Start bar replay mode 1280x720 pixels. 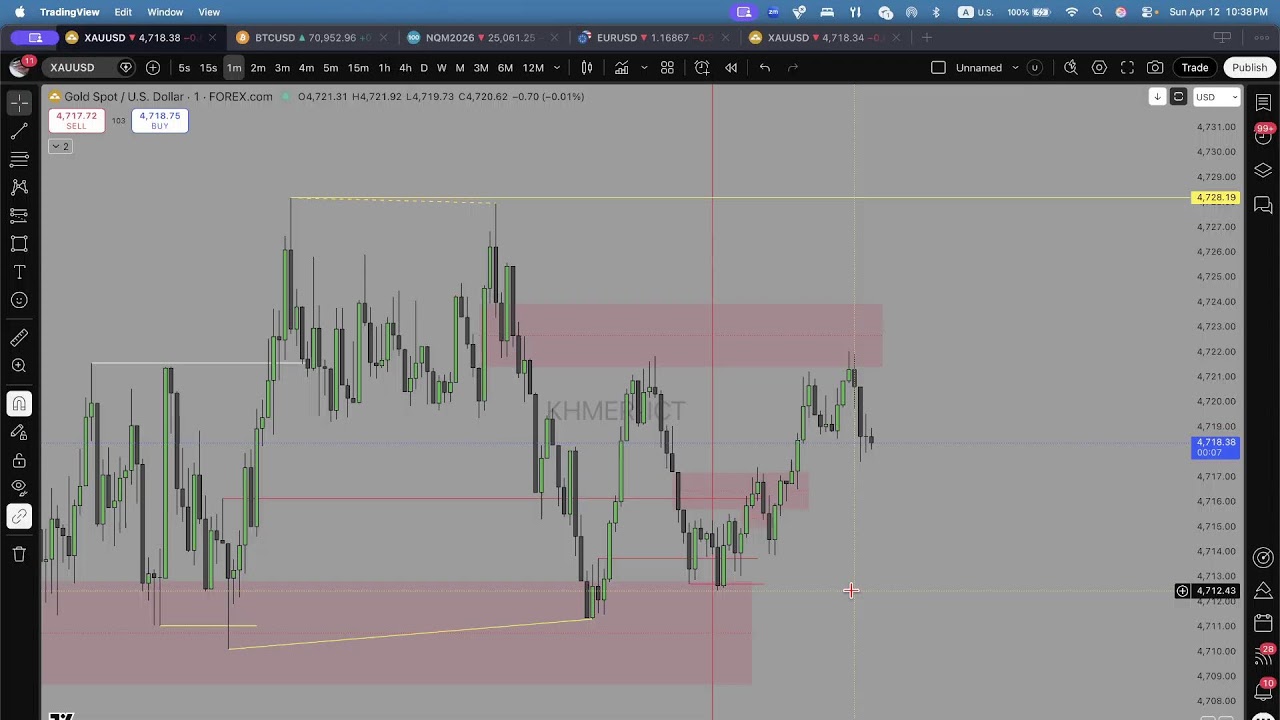(731, 67)
